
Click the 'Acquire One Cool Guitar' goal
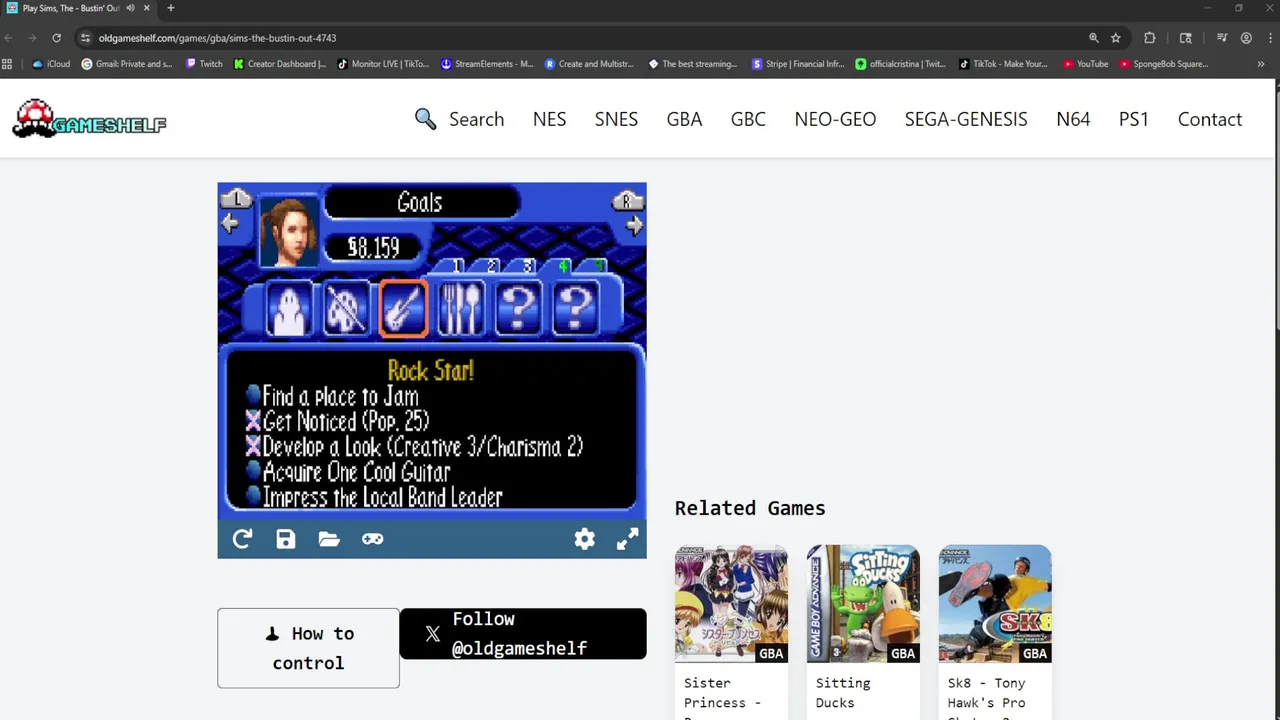click(x=348, y=472)
